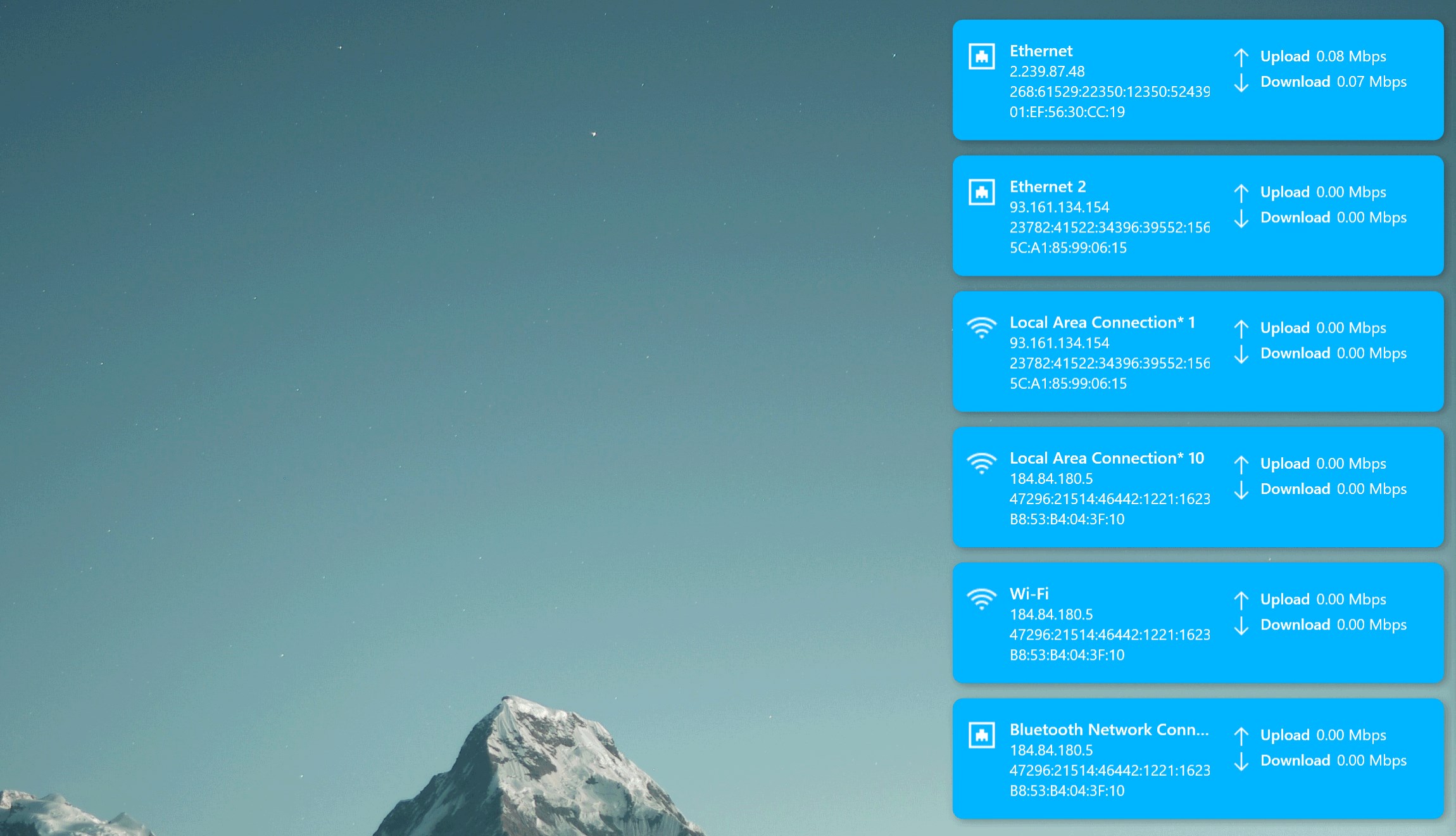The image size is (1456, 836).
Task: Click the Wi-Fi card signal icon
Action: (x=981, y=598)
